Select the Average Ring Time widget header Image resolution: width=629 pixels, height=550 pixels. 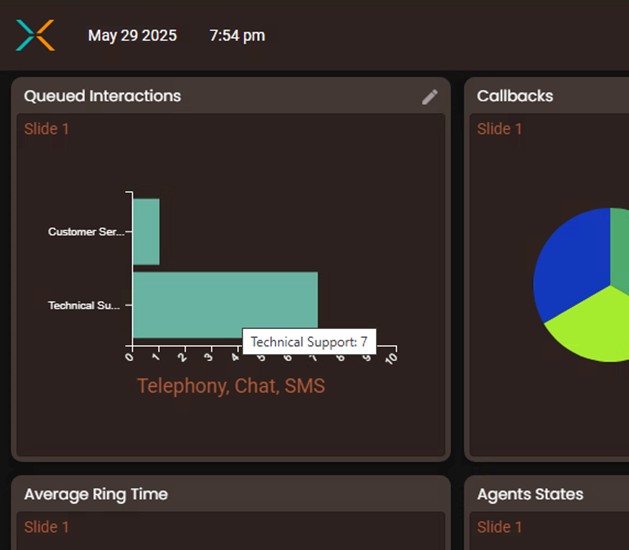tap(96, 494)
